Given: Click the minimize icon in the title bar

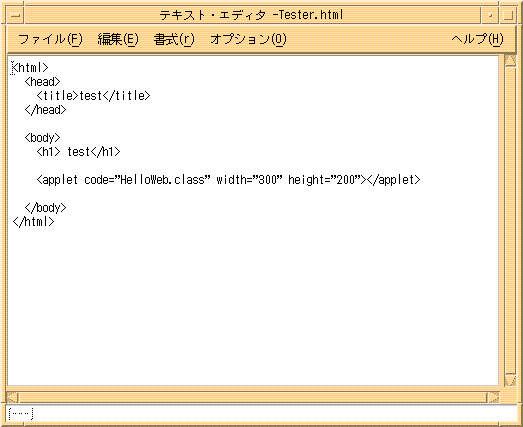Looking at the screenshot, I should pos(490,15).
